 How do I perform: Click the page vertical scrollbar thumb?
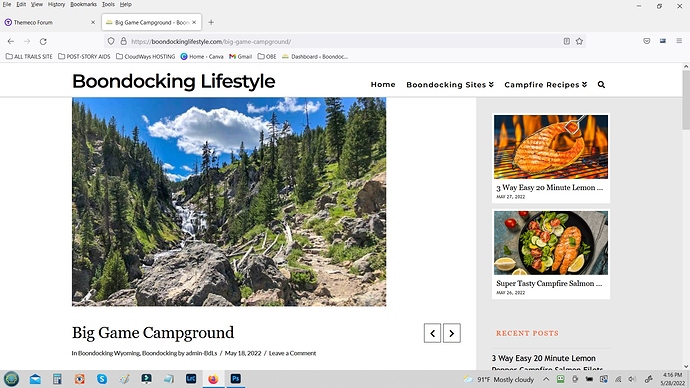point(686,99)
